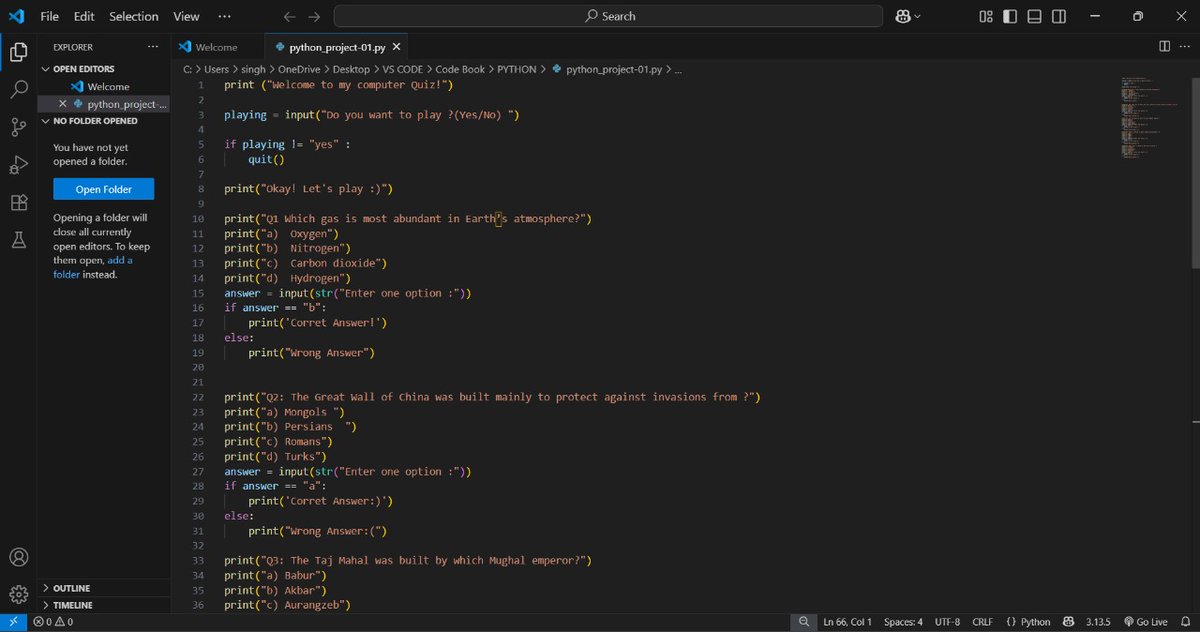Open the Accounts menu icon
The image size is (1200, 632).
point(18,557)
